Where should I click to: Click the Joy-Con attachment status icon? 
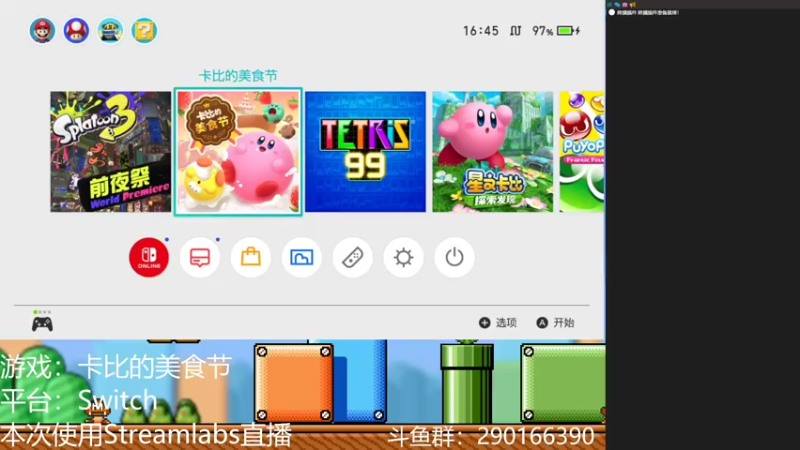point(515,31)
